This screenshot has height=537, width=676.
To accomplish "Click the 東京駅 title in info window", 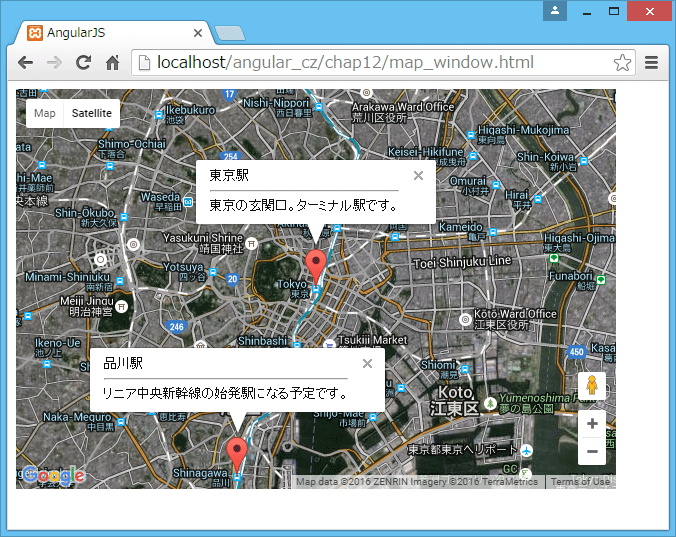I will 229,175.
